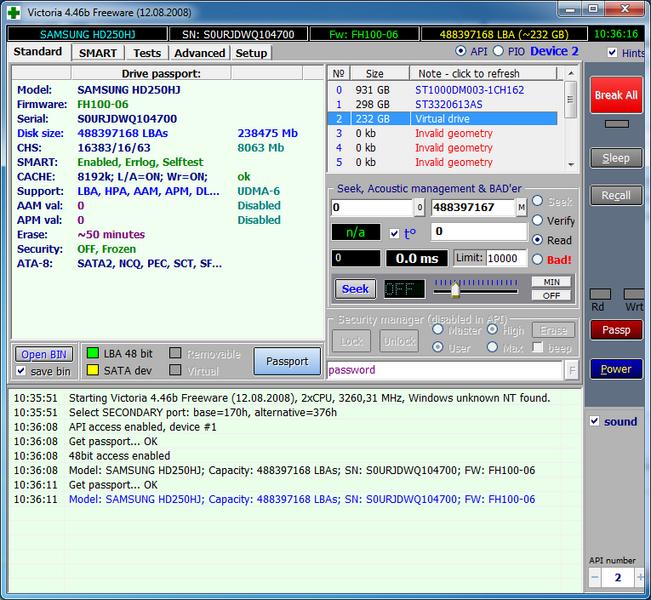Click the end LBA field 488397167
651x600 pixels.
[x=473, y=207]
